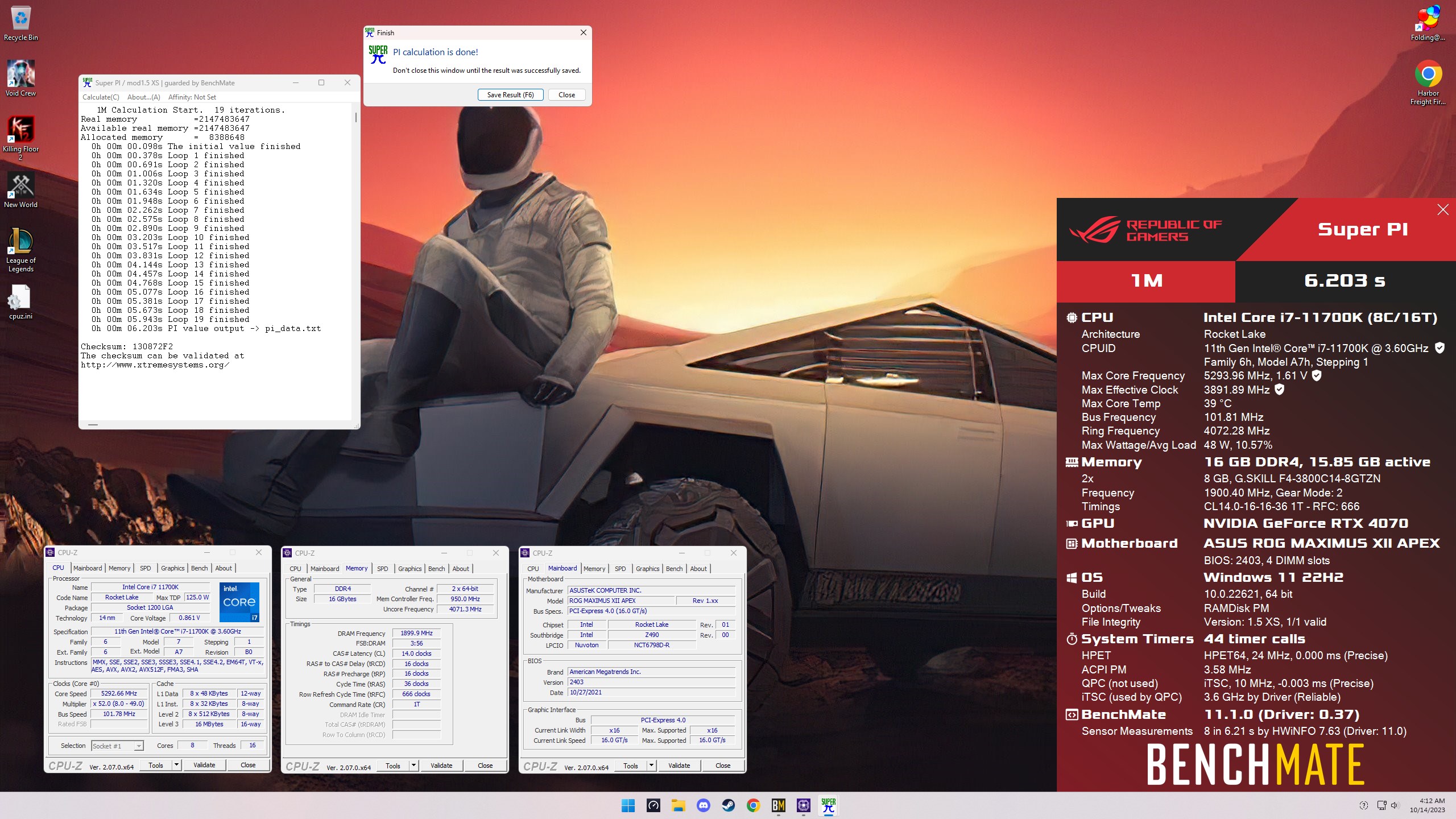Open Tools dropdown arrow in middle CPU-Z
1456x819 pixels.
[x=413, y=766]
